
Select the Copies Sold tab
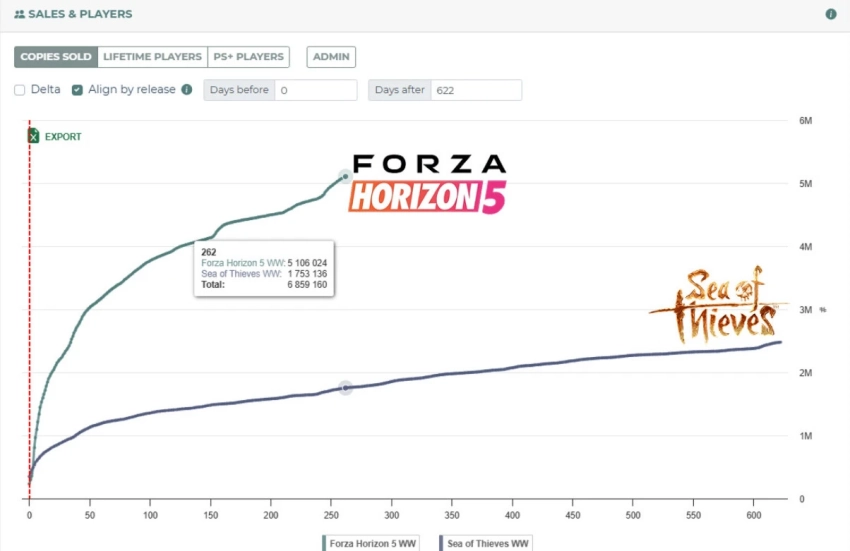[56, 58]
